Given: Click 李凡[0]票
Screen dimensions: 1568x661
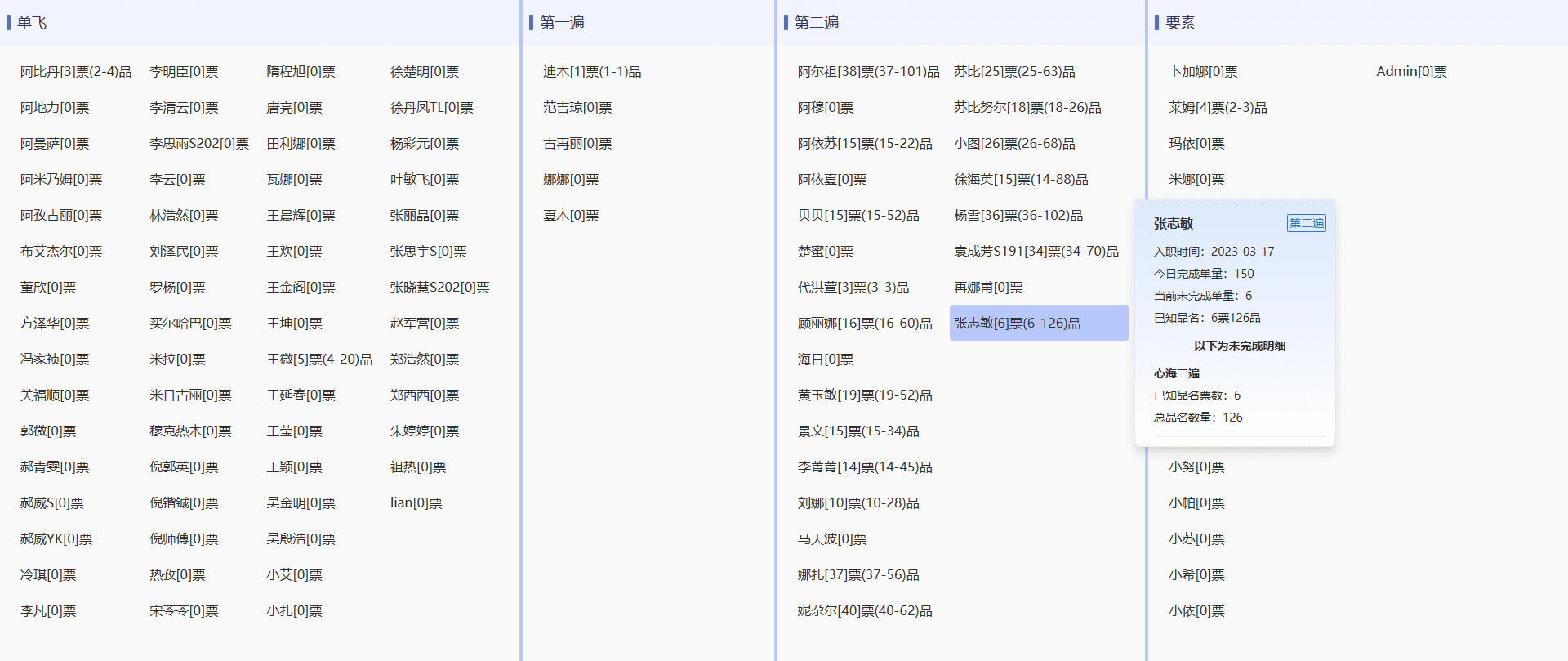Looking at the screenshot, I should [x=48, y=611].
